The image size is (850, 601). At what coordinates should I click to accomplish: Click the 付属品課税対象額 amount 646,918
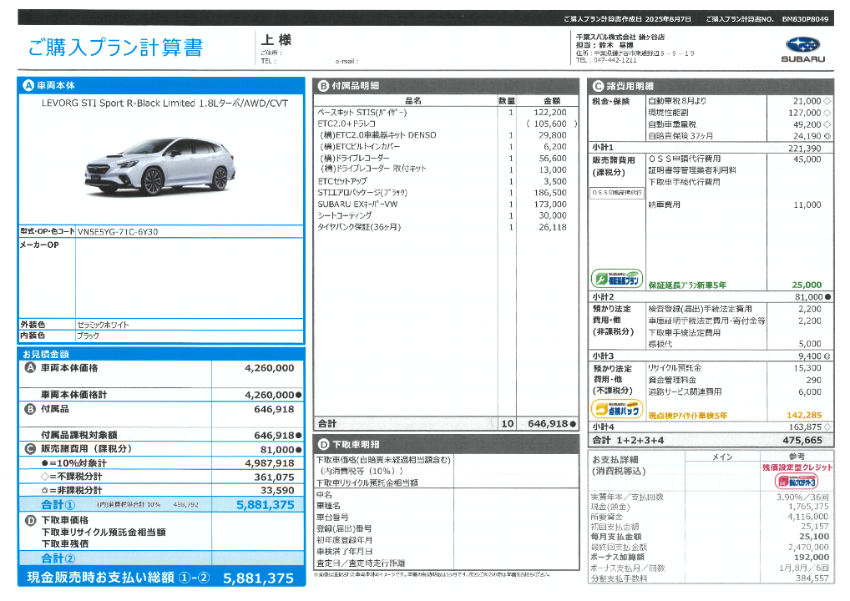[274, 435]
